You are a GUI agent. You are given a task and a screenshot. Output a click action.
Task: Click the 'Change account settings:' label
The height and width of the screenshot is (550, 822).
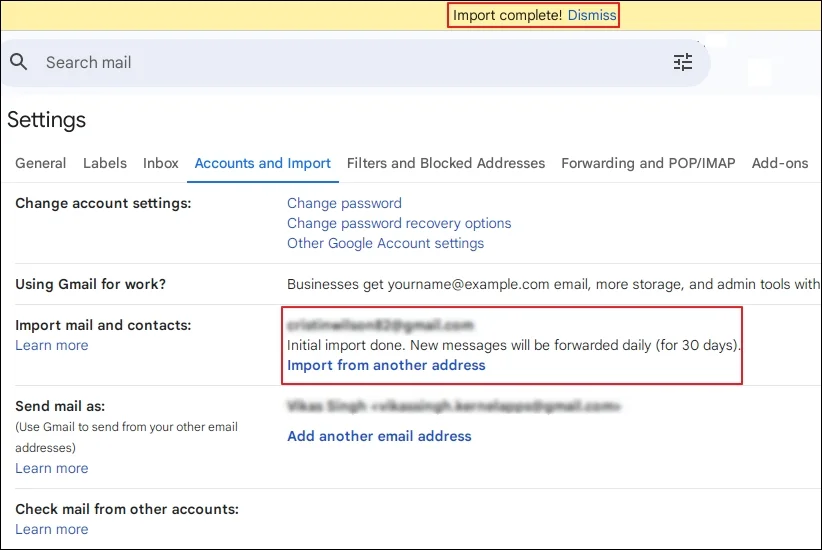tap(103, 203)
